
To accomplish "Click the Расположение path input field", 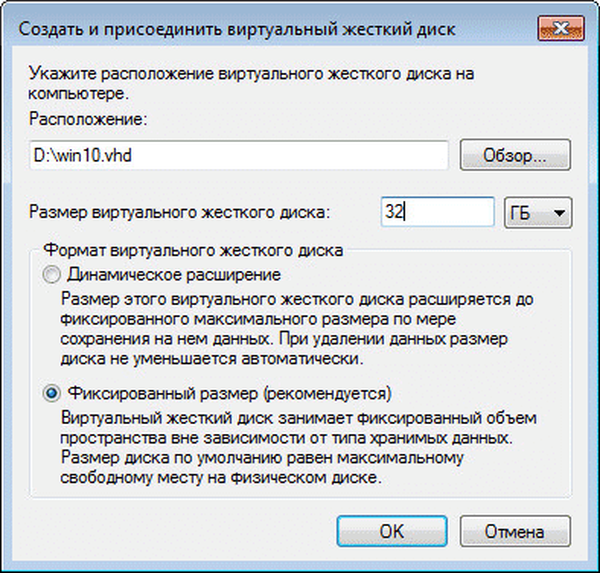I will pos(240,156).
